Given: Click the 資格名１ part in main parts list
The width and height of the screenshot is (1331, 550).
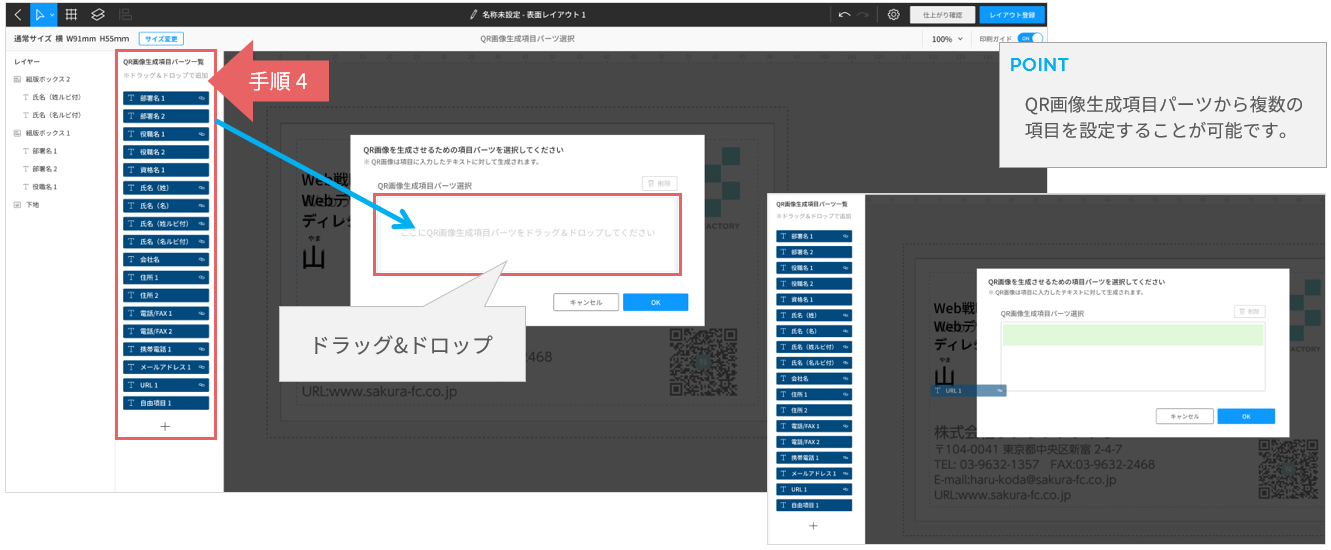Looking at the screenshot, I should (x=166, y=170).
